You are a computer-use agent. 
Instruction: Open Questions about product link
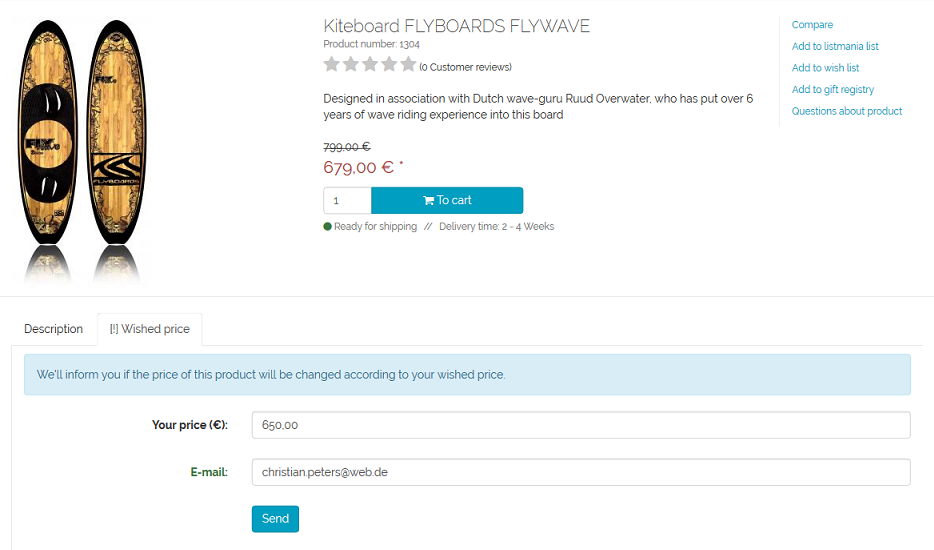pos(847,111)
